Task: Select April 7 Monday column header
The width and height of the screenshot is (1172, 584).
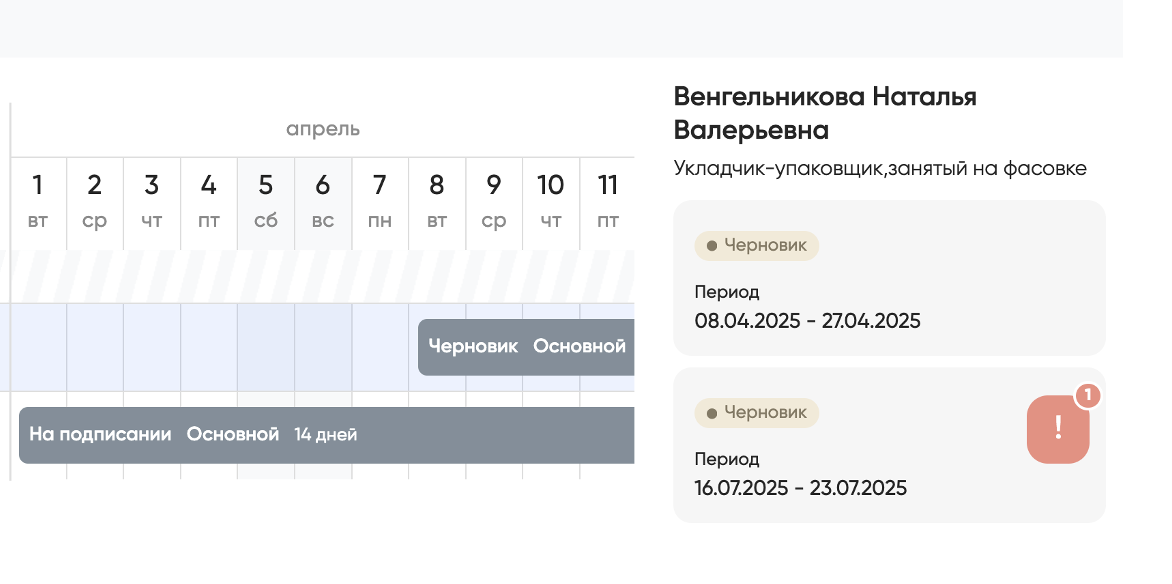Action: pos(380,202)
